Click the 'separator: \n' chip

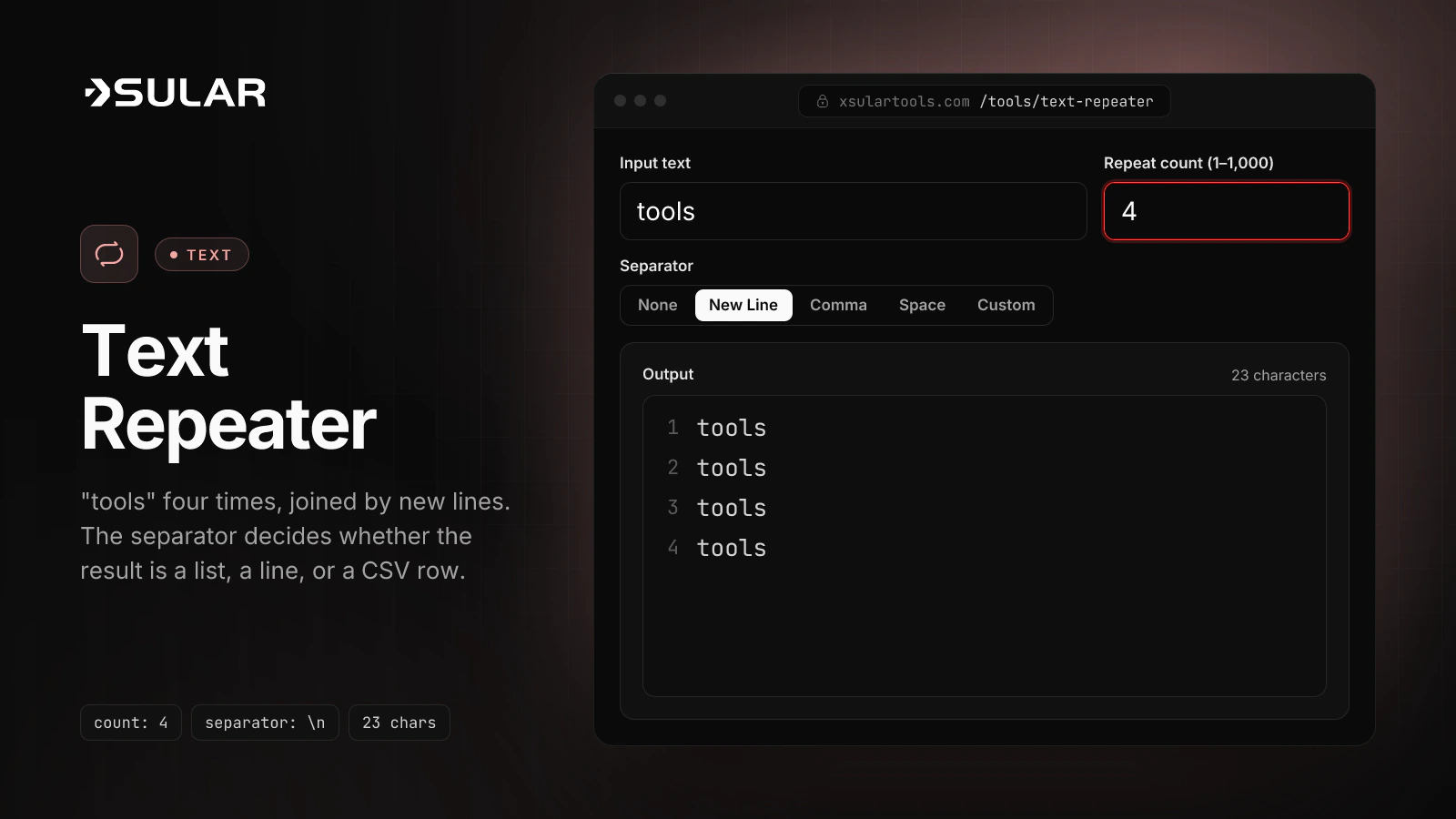[265, 723]
